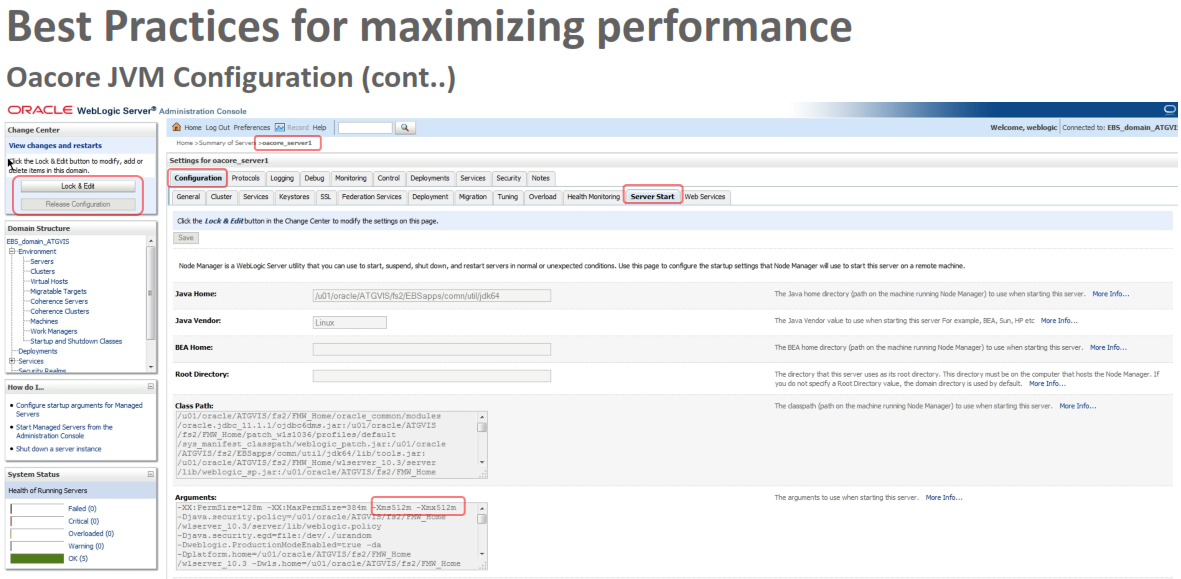1181x579 pixels.
Task: Open the Federation Services subtab
Action: [x=371, y=197]
